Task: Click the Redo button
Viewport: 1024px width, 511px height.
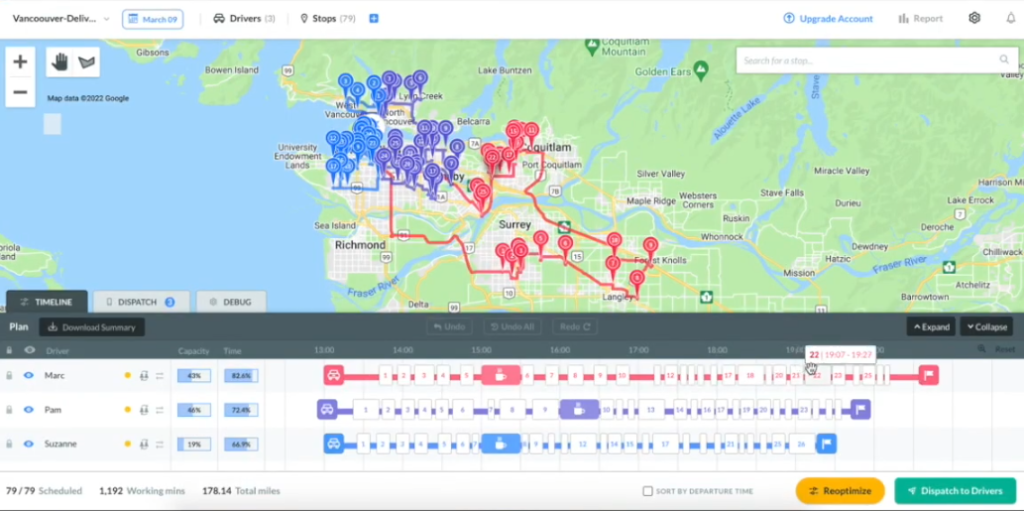Action: point(576,327)
